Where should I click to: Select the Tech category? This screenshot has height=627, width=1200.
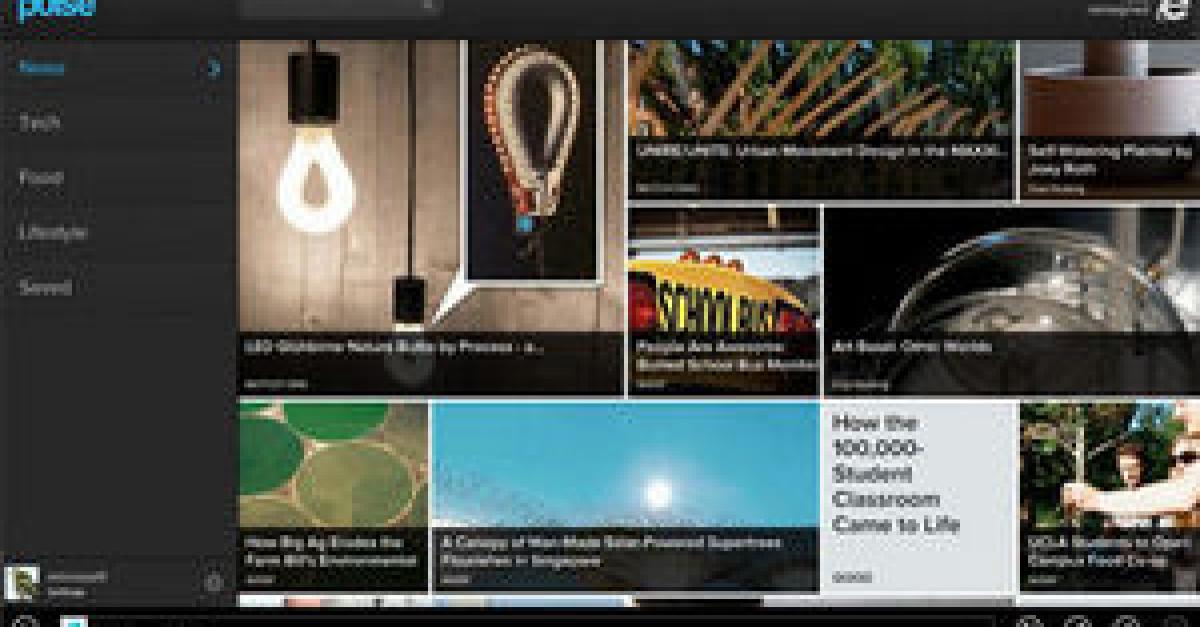tap(40, 122)
